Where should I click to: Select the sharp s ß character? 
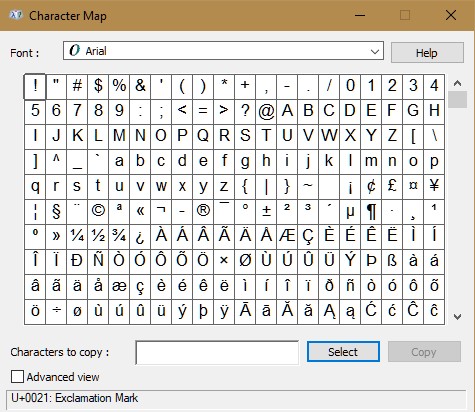(392, 262)
